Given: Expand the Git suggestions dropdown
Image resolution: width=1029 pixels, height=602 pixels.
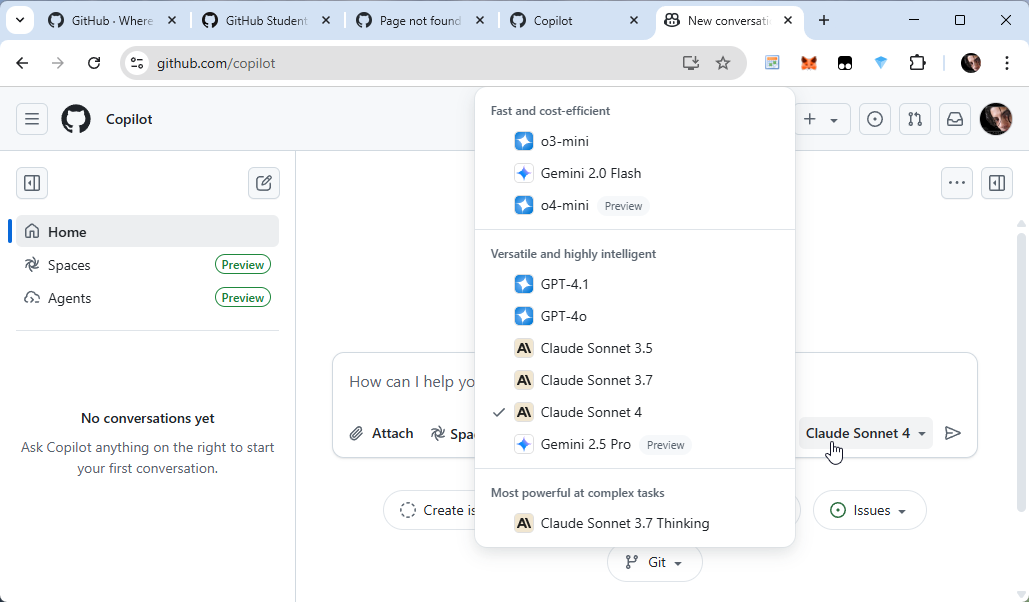Looking at the screenshot, I should (x=655, y=563).
